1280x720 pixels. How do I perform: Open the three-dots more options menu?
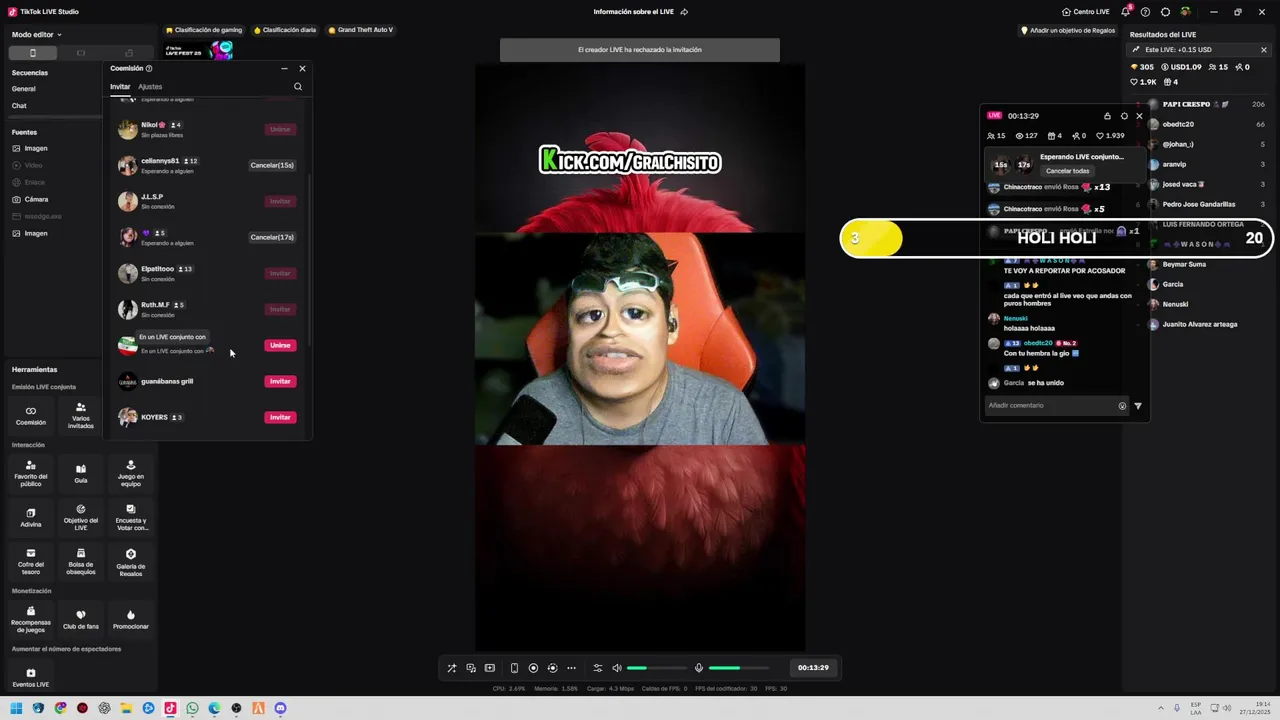click(x=571, y=668)
